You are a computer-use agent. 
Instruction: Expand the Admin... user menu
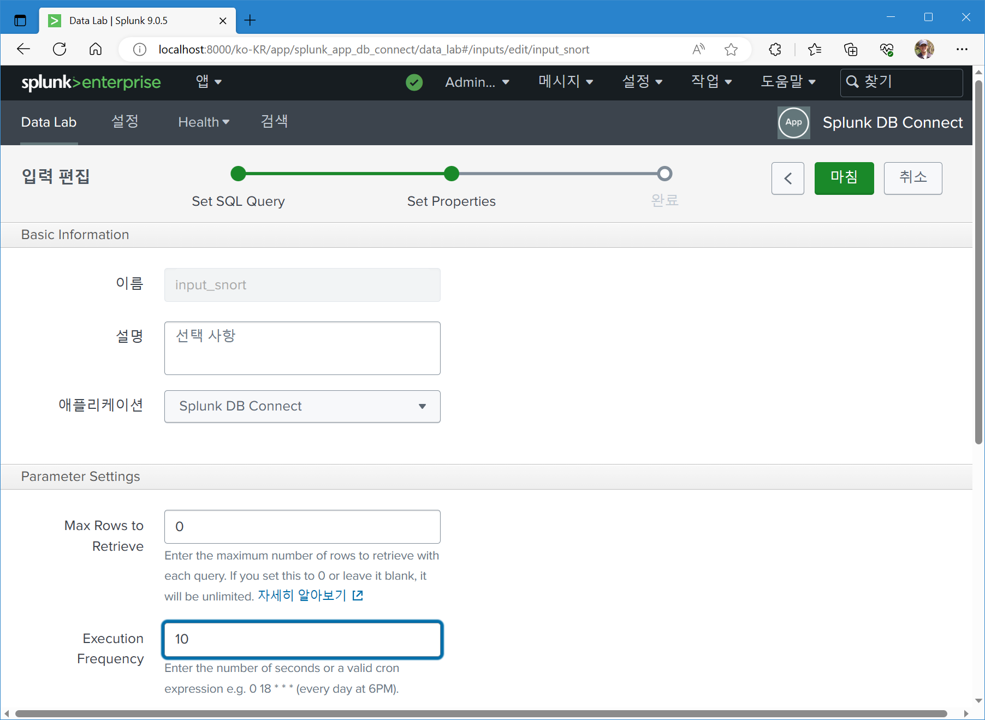477,82
